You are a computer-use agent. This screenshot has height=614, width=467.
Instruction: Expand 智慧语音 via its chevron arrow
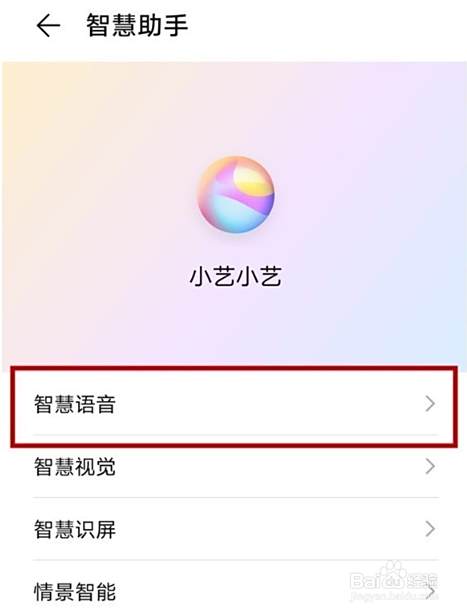click(x=430, y=404)
